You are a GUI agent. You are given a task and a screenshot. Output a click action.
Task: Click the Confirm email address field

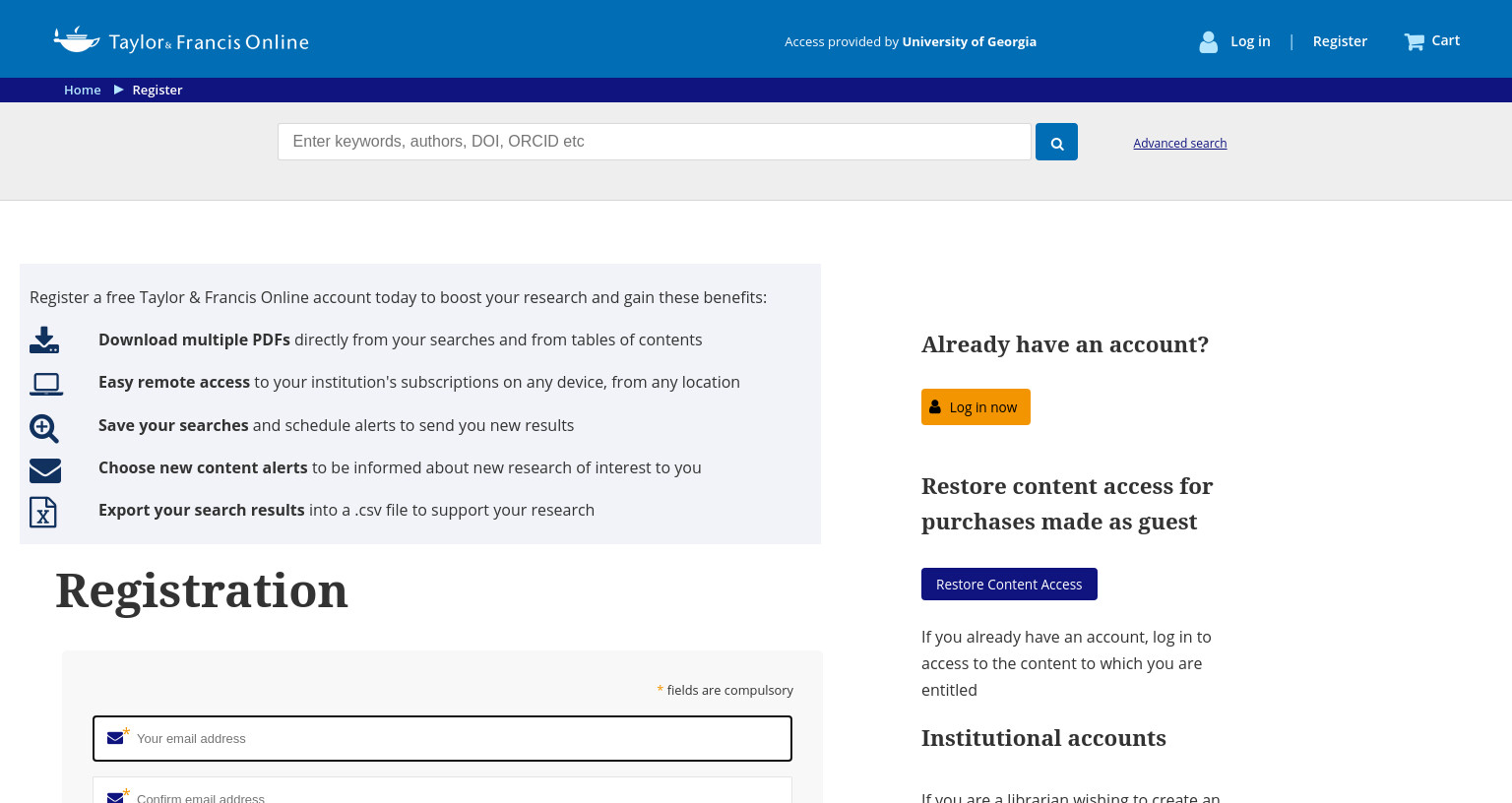pos(442,791)
